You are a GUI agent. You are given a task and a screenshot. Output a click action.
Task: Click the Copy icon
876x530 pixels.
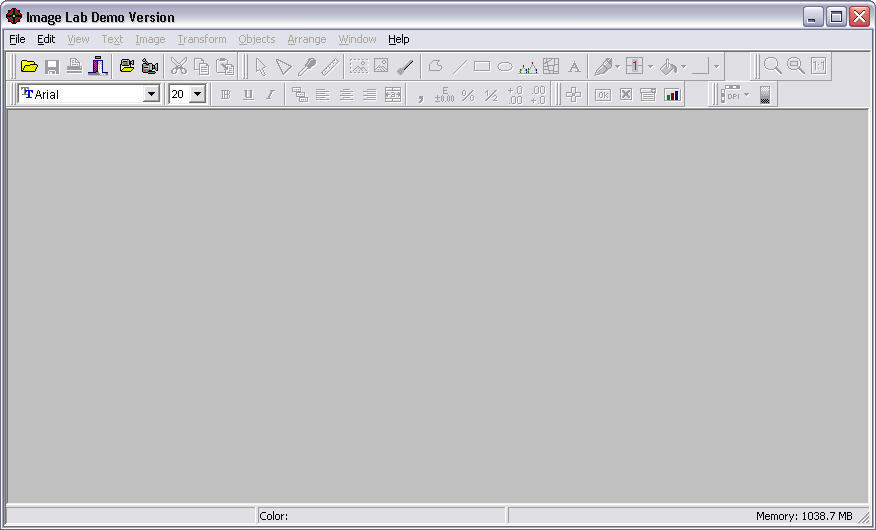coord(201,66)
